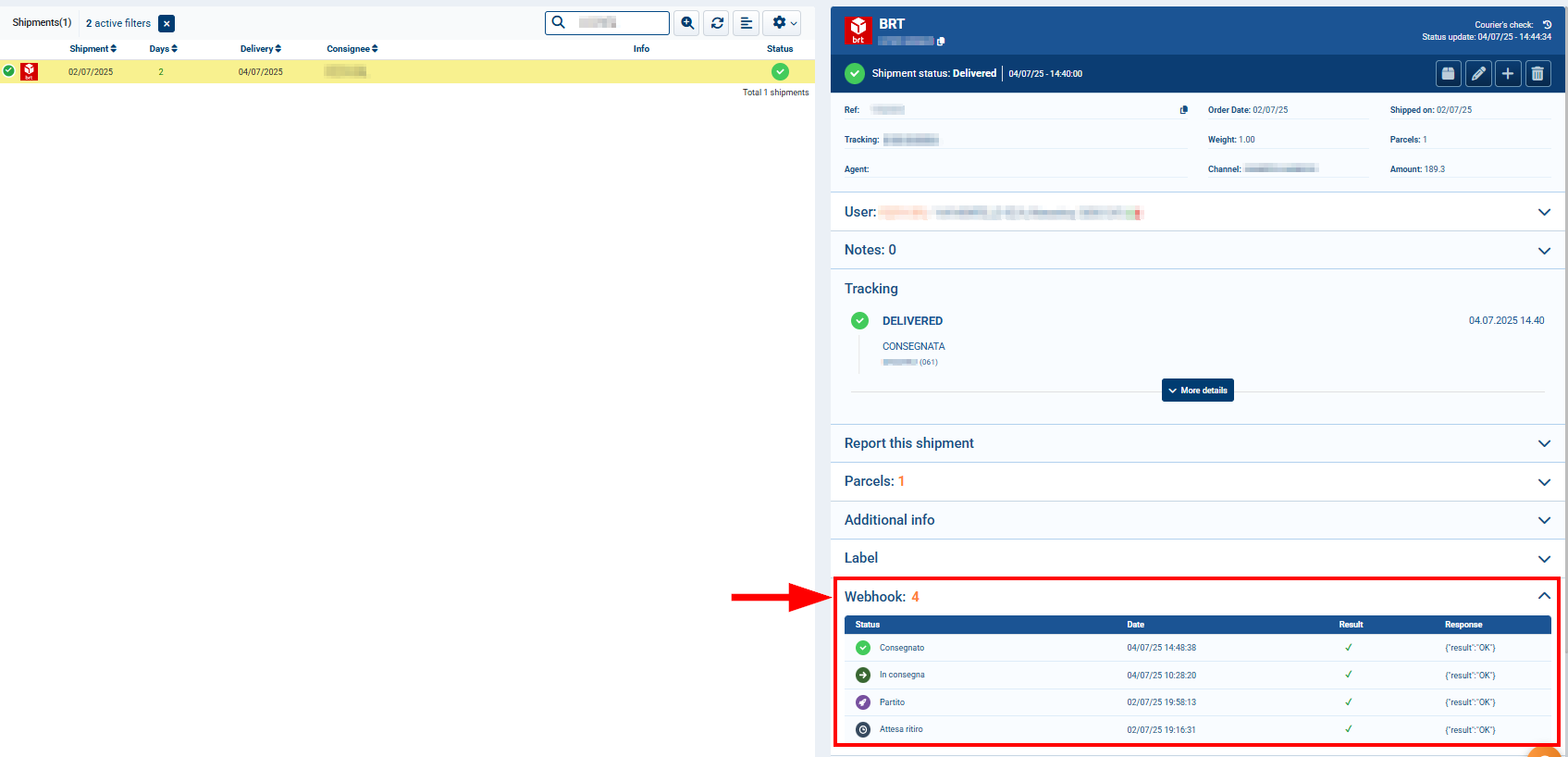
Task: Click the BRT logo in detail header
Action: pyautogui.click(x=858, y=31)
